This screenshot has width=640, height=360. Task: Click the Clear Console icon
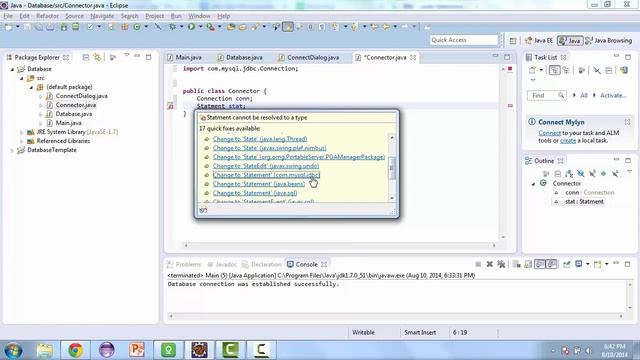tap(516, 264)
